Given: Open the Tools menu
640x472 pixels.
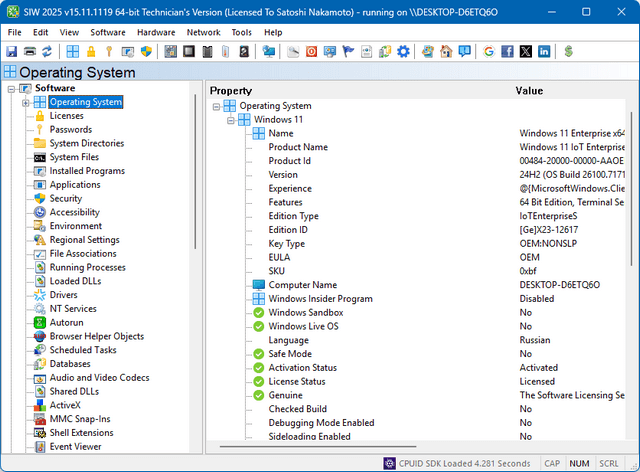Looking at the screenshot, I should click(x=242, y=32).
